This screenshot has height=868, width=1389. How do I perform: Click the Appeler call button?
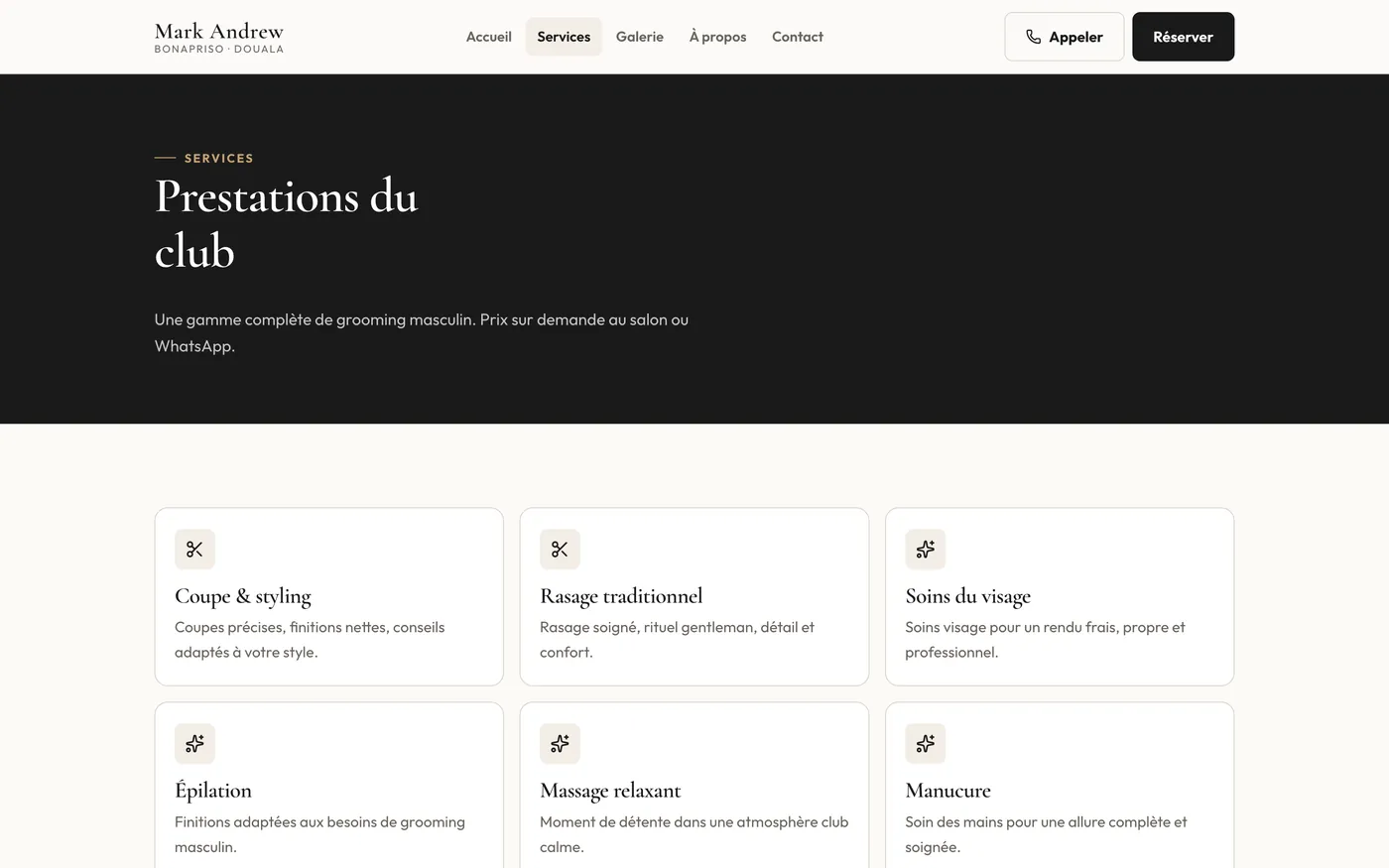pyautogui.click(x=1065, y=37)
